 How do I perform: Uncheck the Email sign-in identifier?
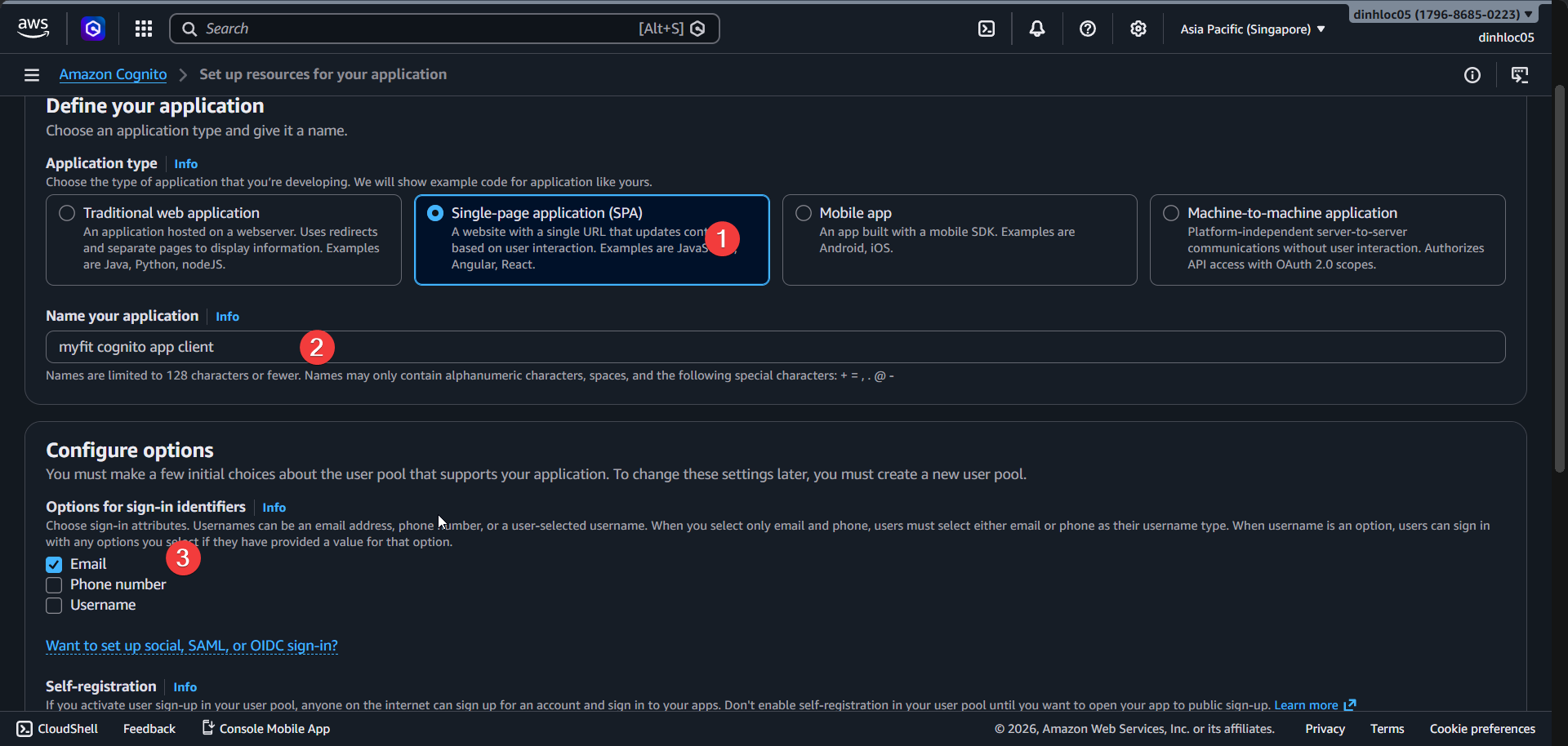54,564
